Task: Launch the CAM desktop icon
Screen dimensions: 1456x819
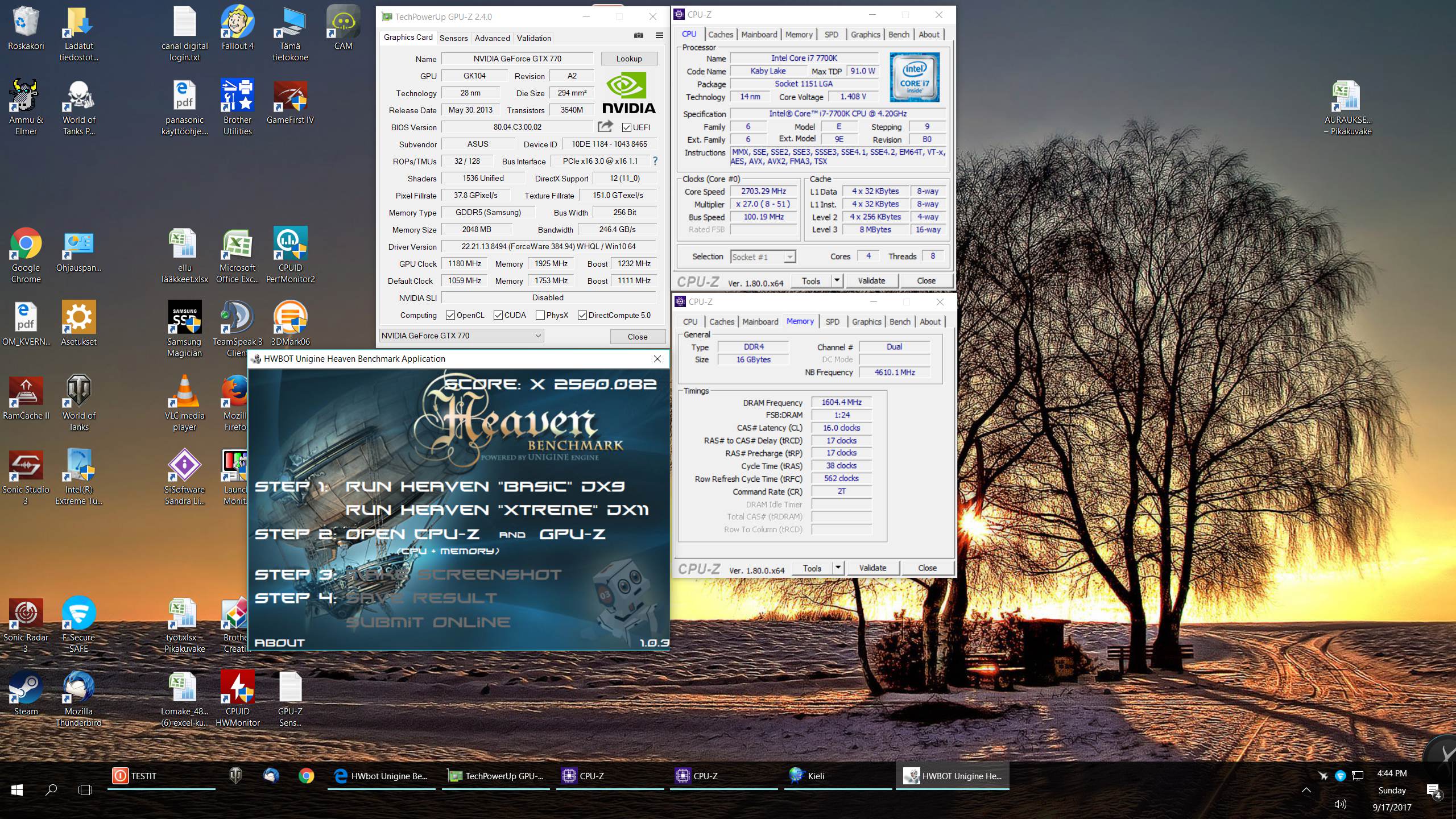Action: point(343,28)
